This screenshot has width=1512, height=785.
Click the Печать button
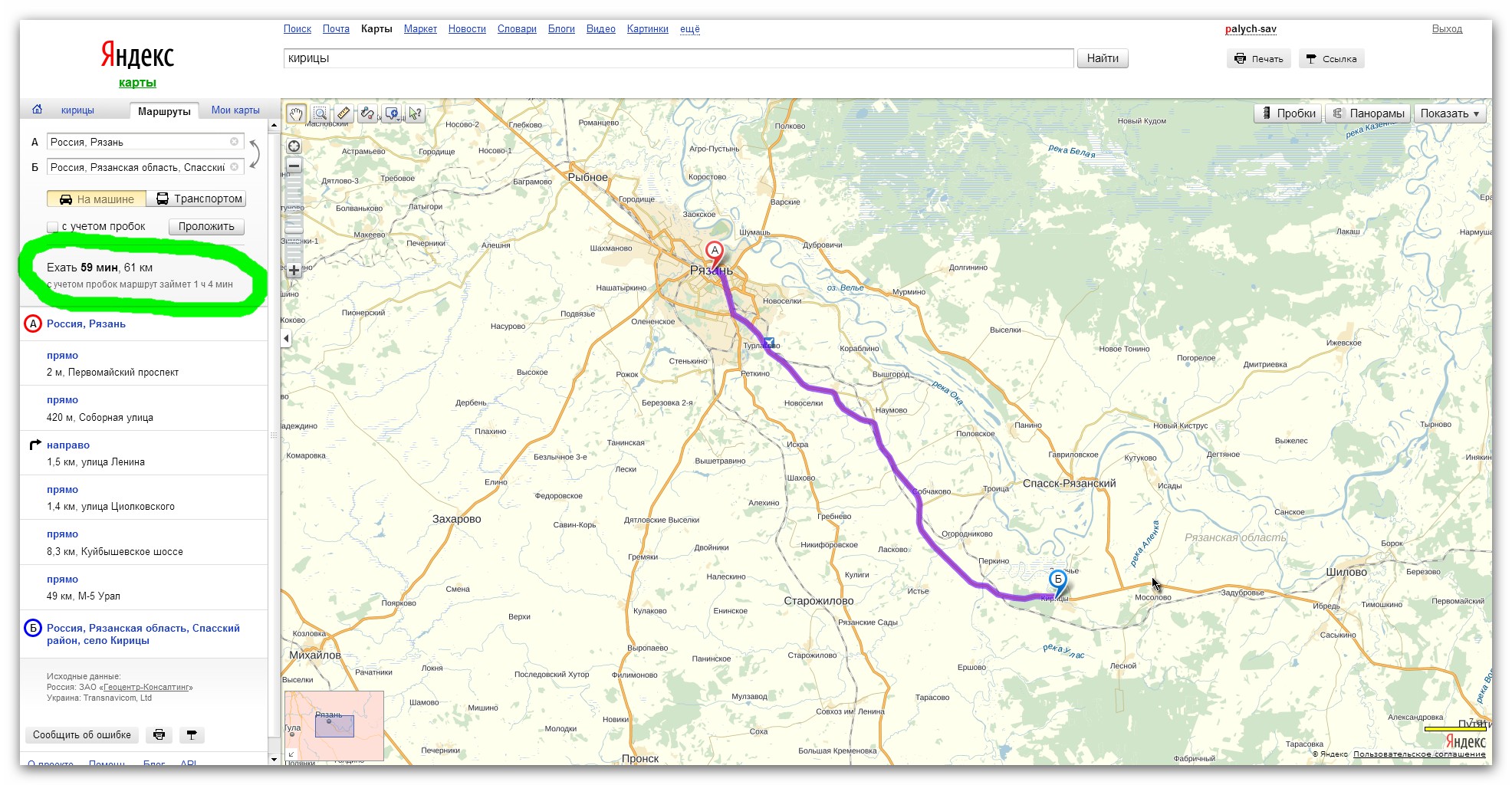(1260, 59)
